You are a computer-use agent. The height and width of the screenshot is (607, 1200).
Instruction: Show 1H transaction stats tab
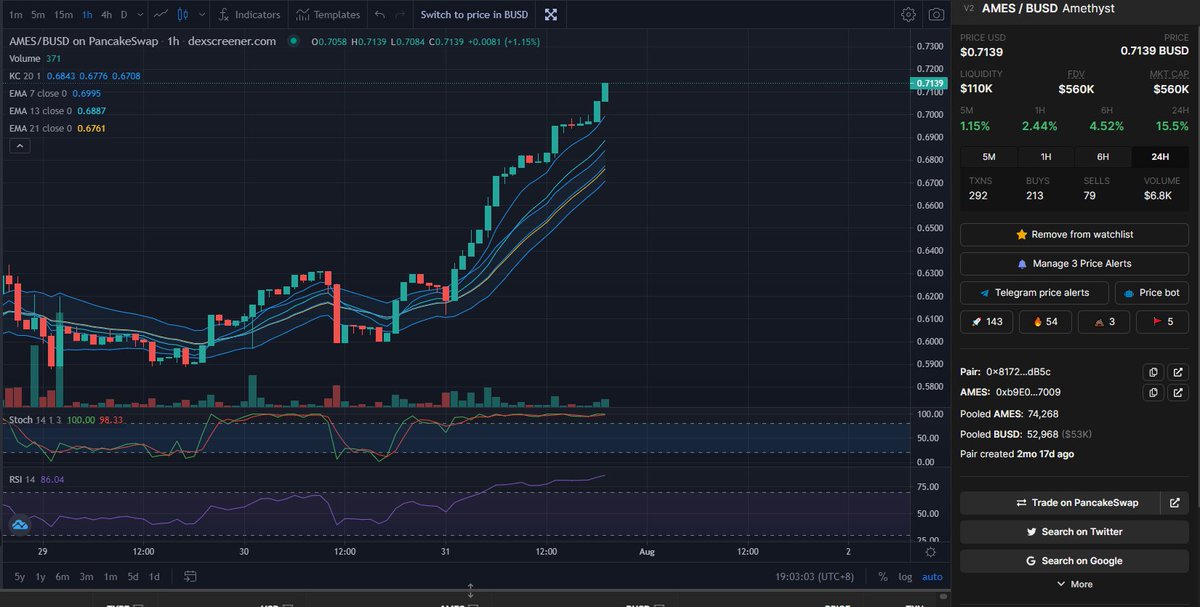pyautogui.click(x=1046, y=156)
